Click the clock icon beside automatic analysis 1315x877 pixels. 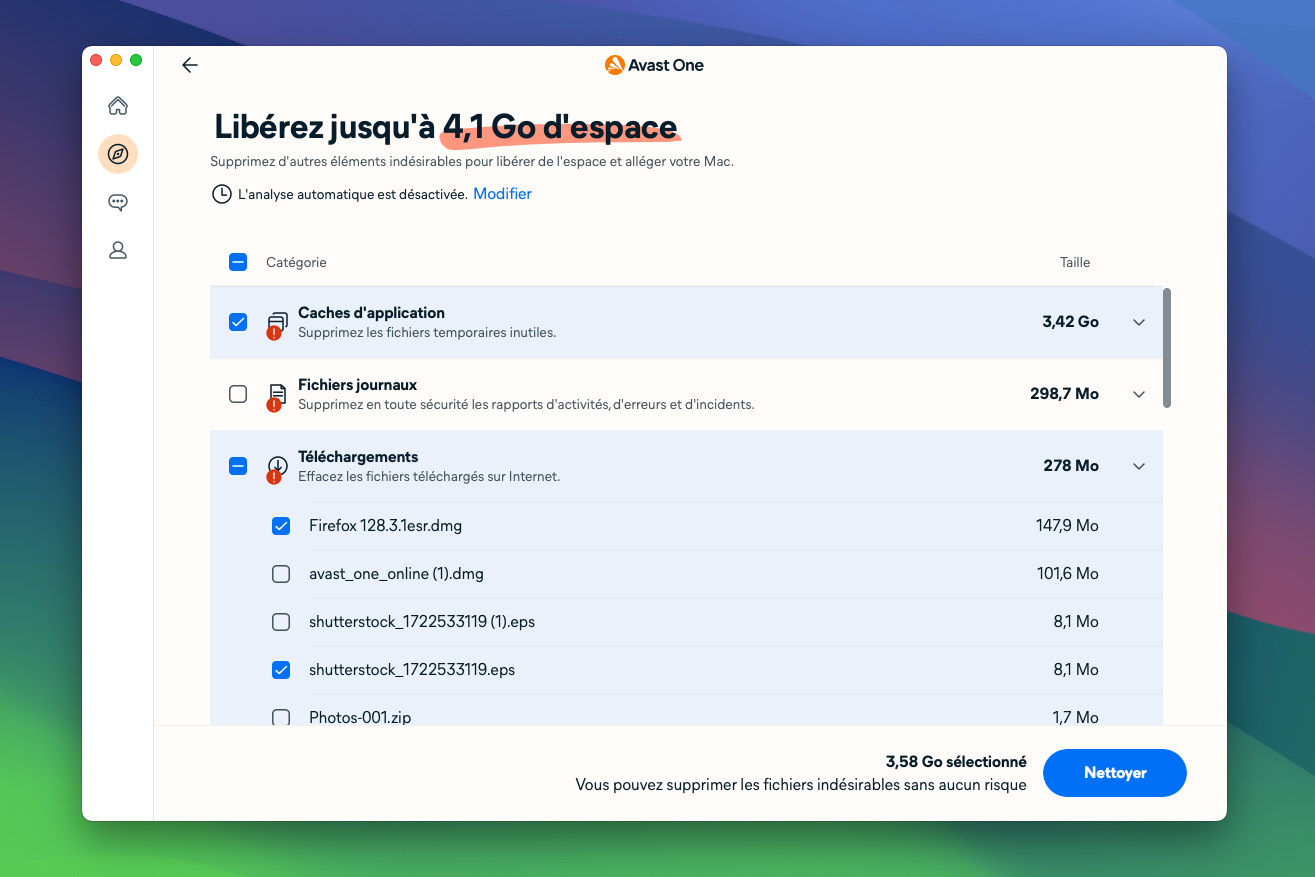222,194
